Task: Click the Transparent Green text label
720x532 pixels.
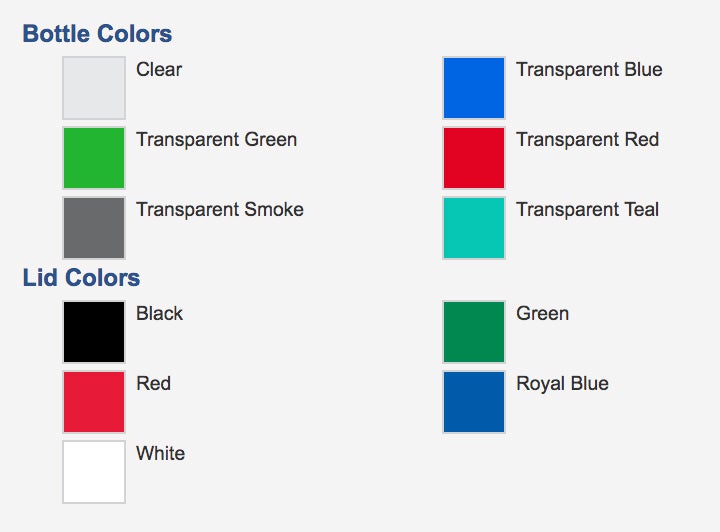Action: 217,140
